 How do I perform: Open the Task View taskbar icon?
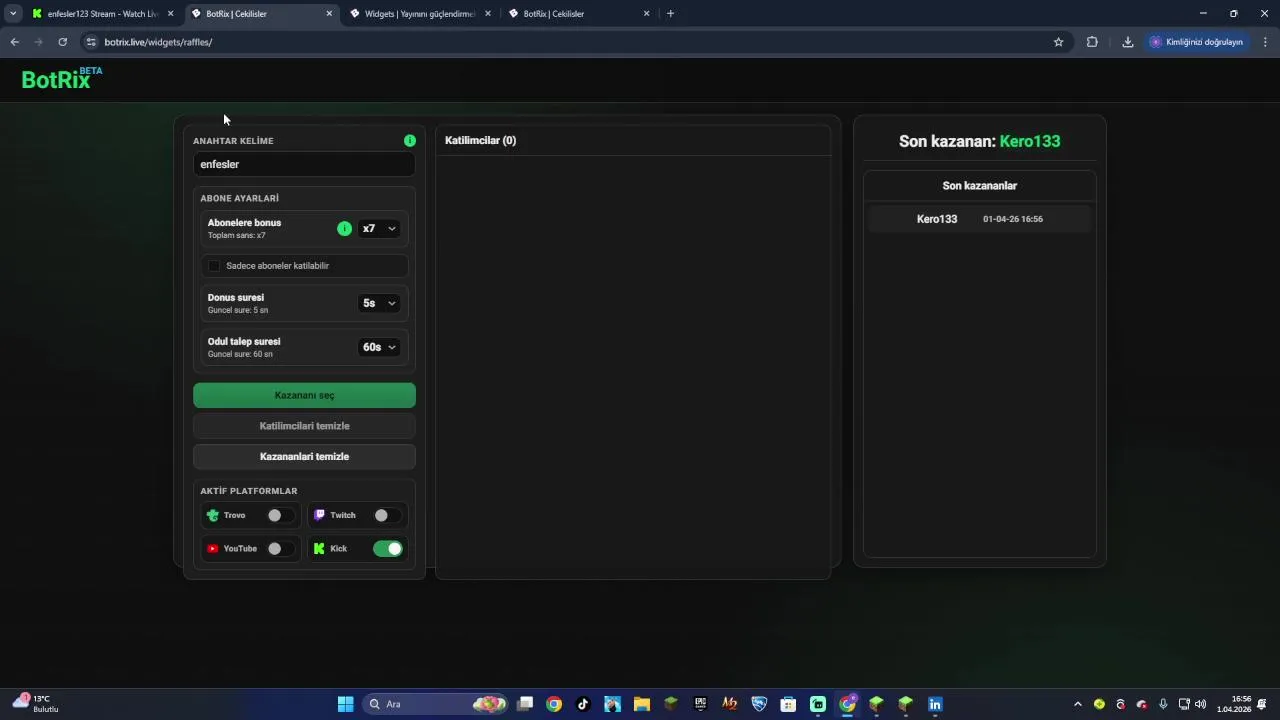click(x=525, y=704)
